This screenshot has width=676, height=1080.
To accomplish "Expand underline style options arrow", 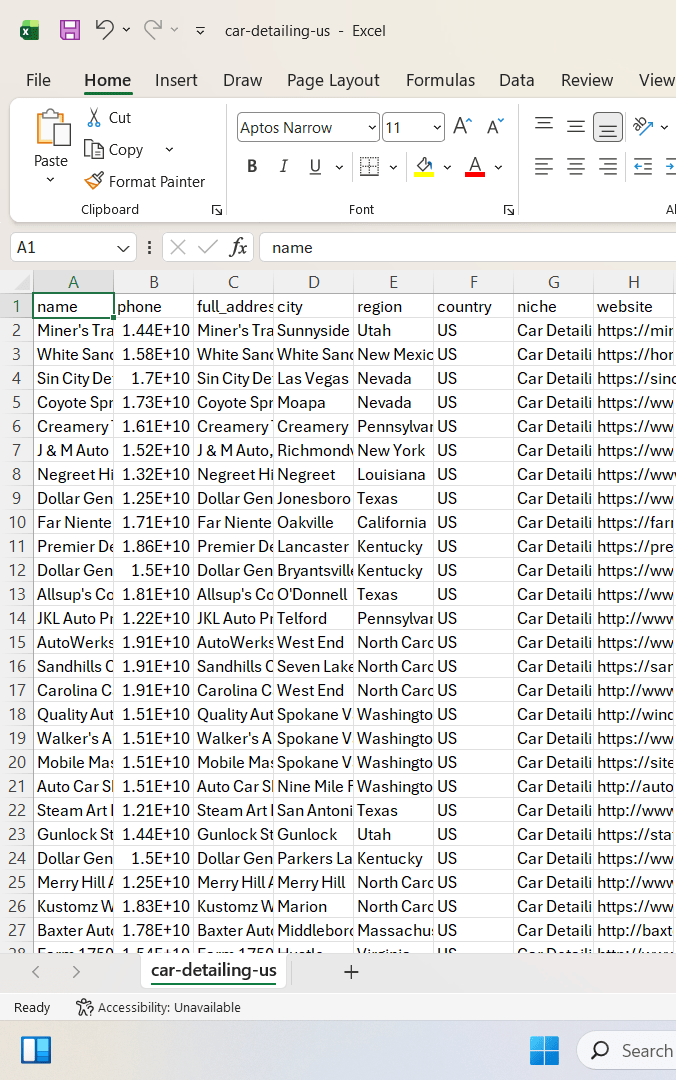I will (339, 167).
